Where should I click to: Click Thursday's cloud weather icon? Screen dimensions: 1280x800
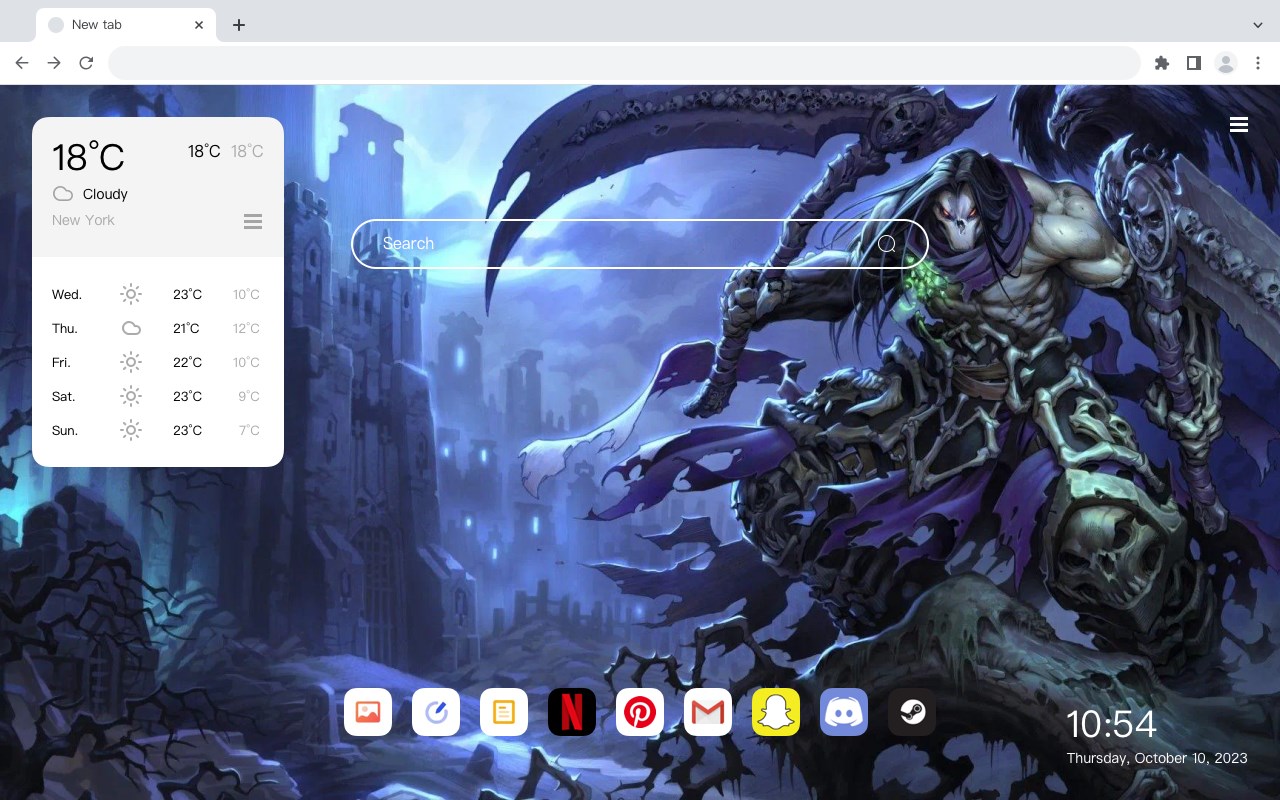tap(131, 328)
